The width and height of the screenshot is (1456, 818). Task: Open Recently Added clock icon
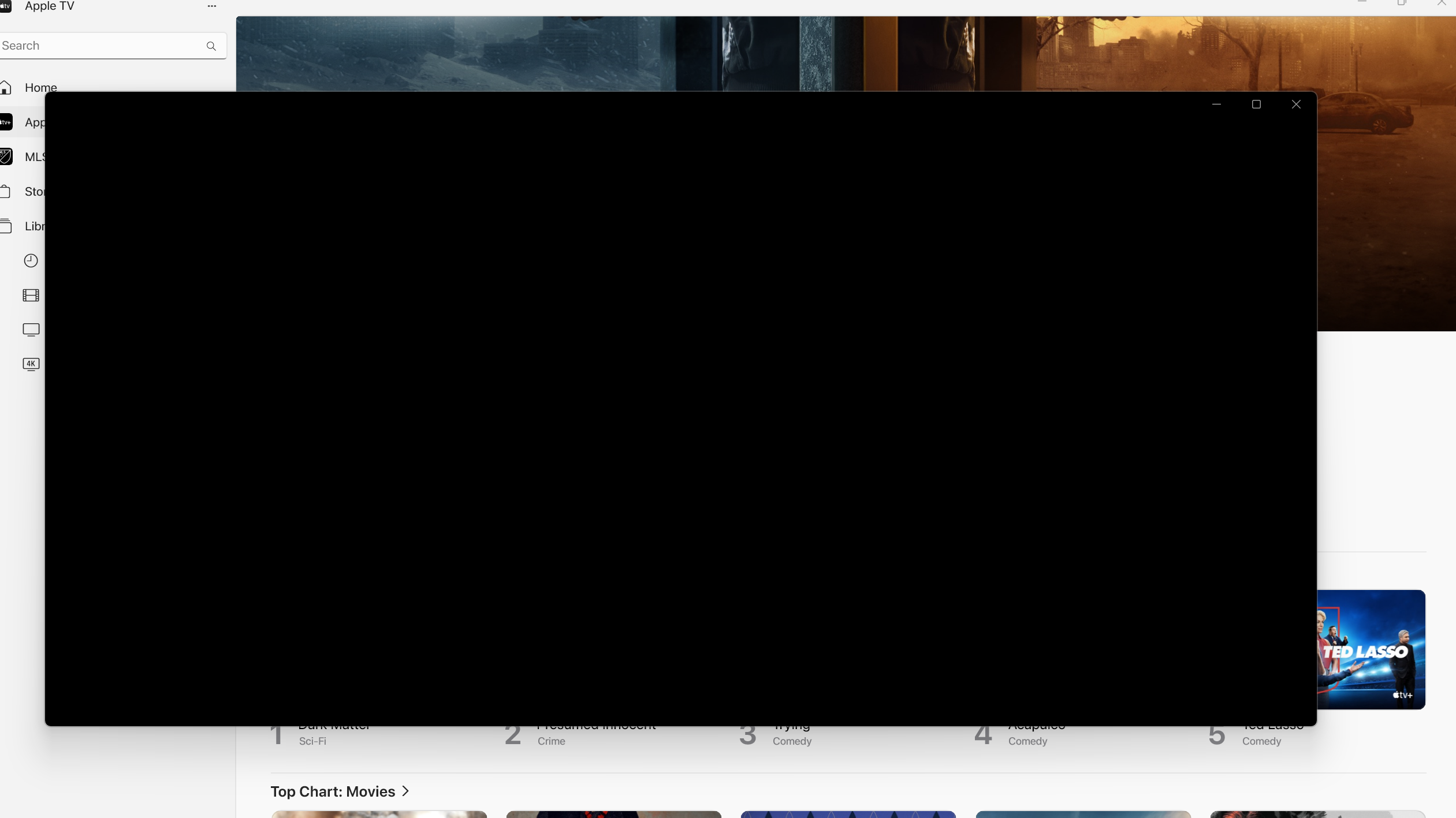click(31, 261)
